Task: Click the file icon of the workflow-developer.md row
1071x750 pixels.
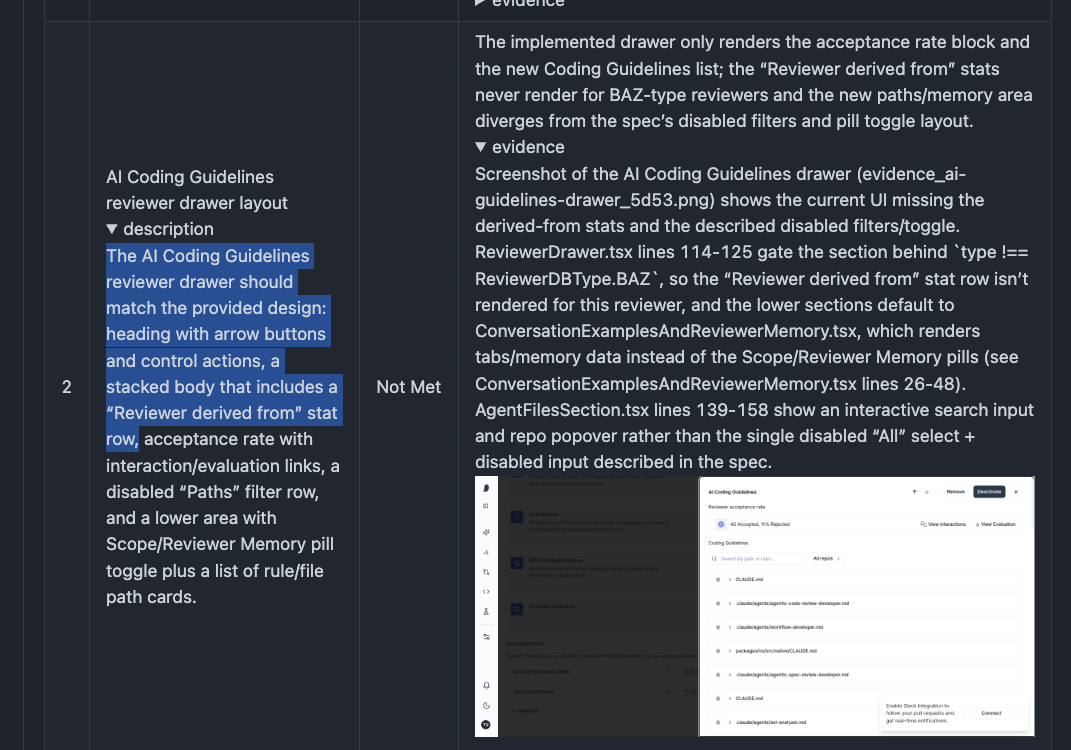Action: coord(718,628)
